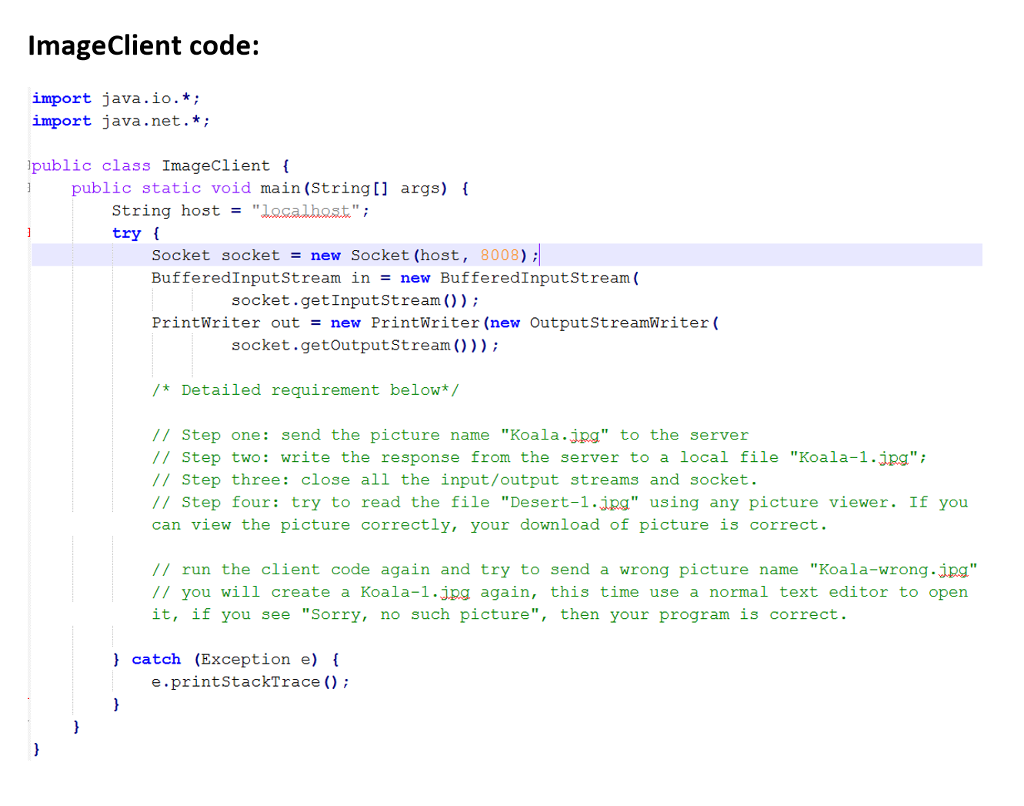The image size is (1024, 806).
Task: Click the Detailed requirement comment
Action: [300, 389]
